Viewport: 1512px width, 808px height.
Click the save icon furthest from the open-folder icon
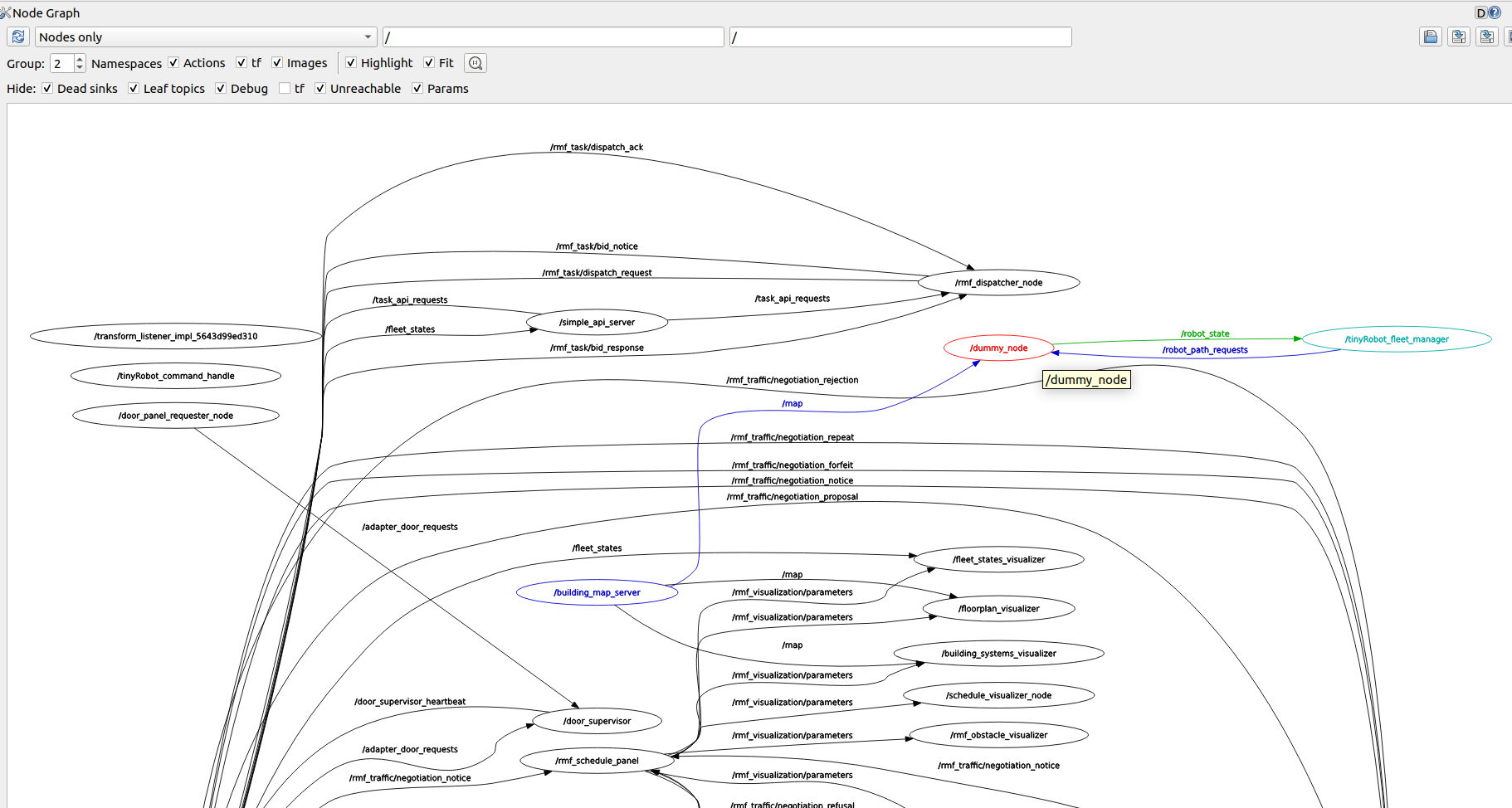click(1487, 37)
